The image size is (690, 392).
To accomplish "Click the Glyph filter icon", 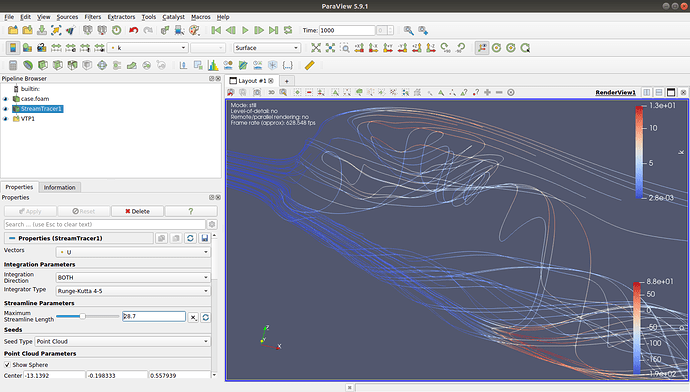I will 102,66.
